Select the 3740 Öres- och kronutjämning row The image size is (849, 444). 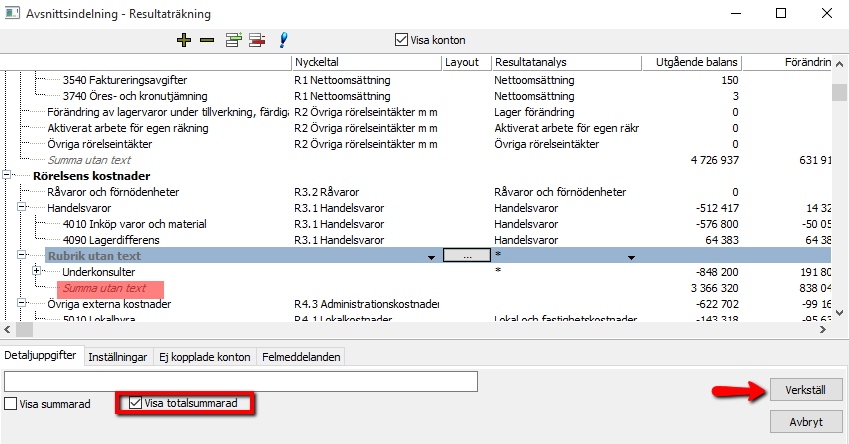click(x=135, y=96)
